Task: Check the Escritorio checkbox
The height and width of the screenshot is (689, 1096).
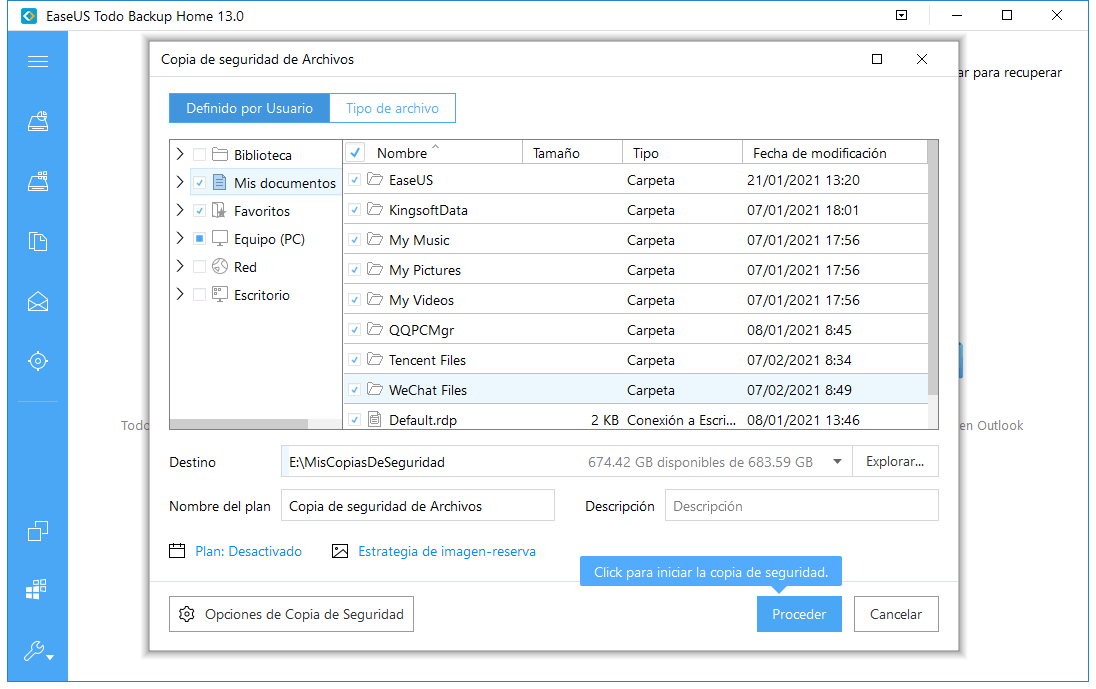Action: tap(199, 294)
